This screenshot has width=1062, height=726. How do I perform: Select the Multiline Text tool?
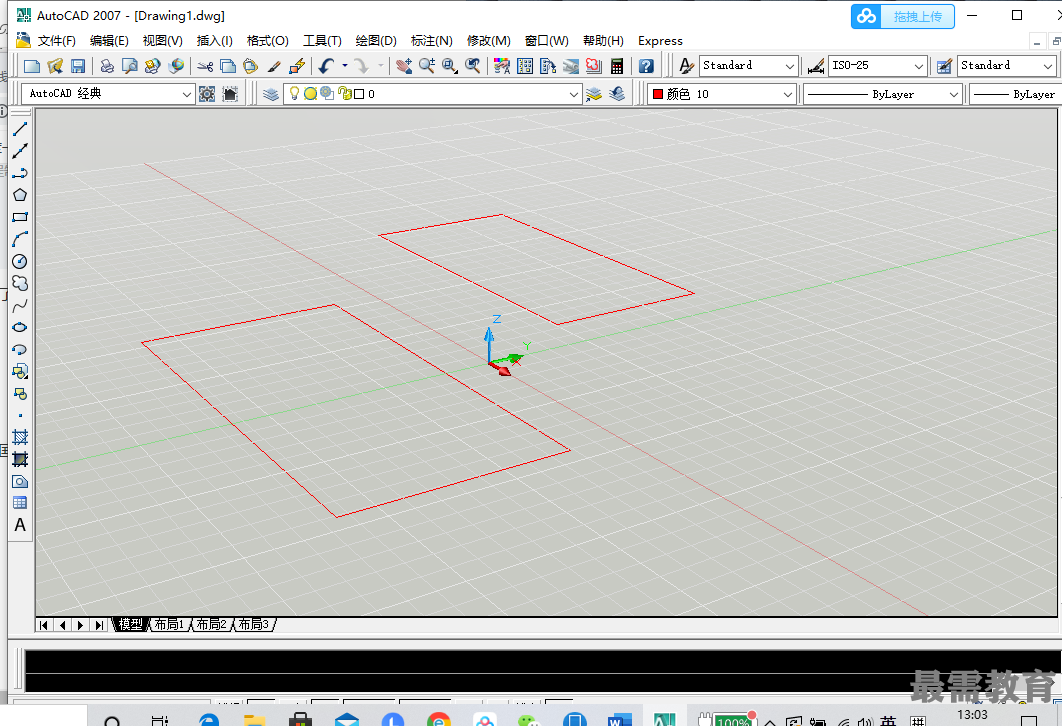point(20,525)
